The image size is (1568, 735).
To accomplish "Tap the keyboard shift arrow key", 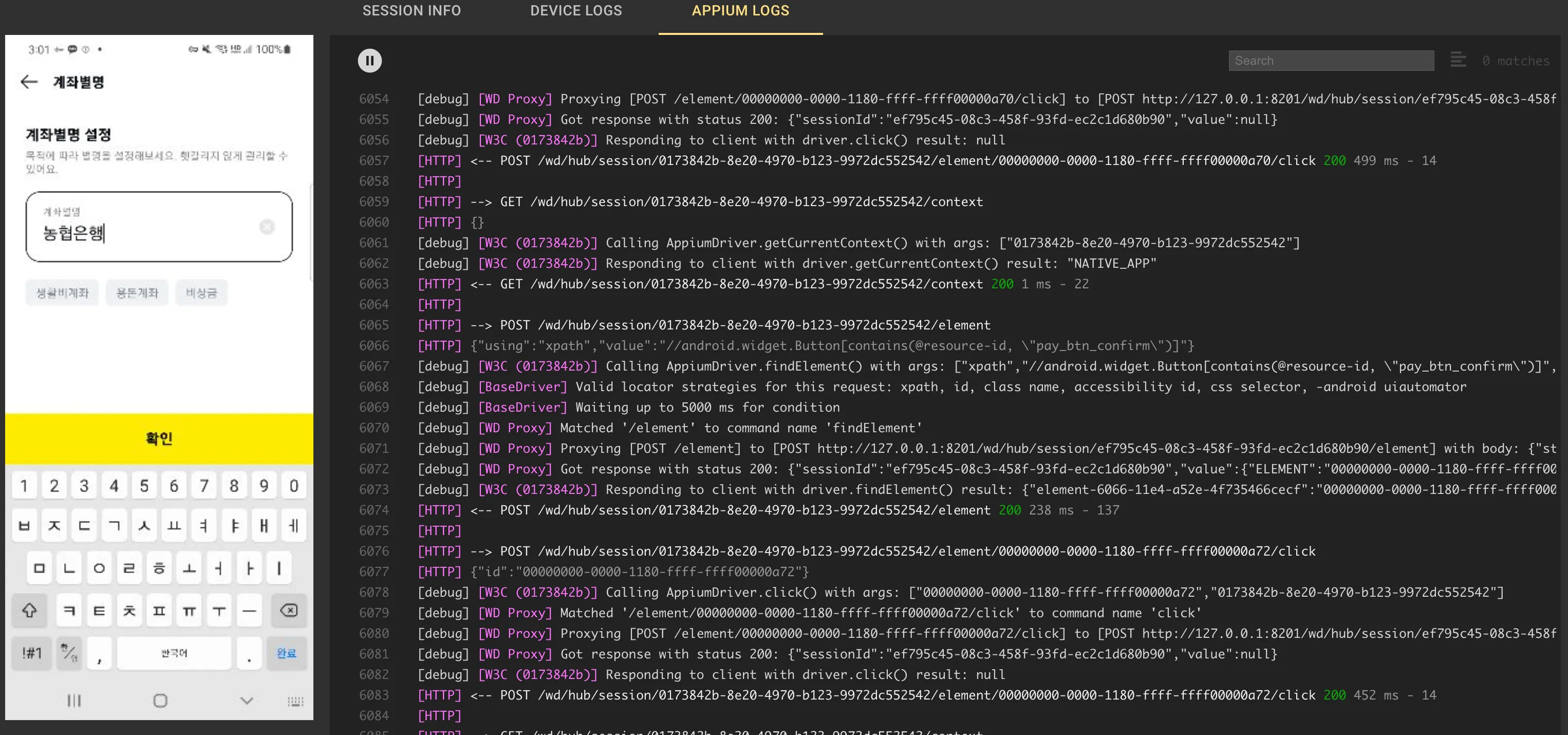I will [x=29, y=610].
